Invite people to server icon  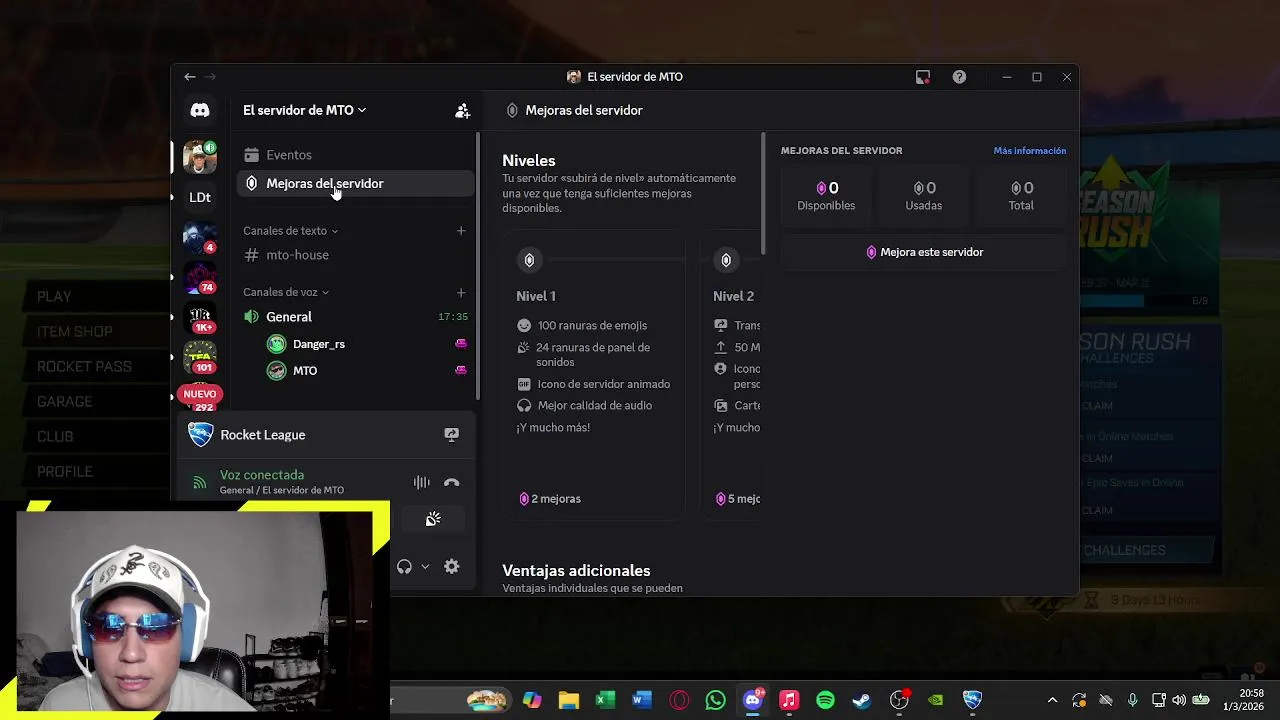point(462,110)
